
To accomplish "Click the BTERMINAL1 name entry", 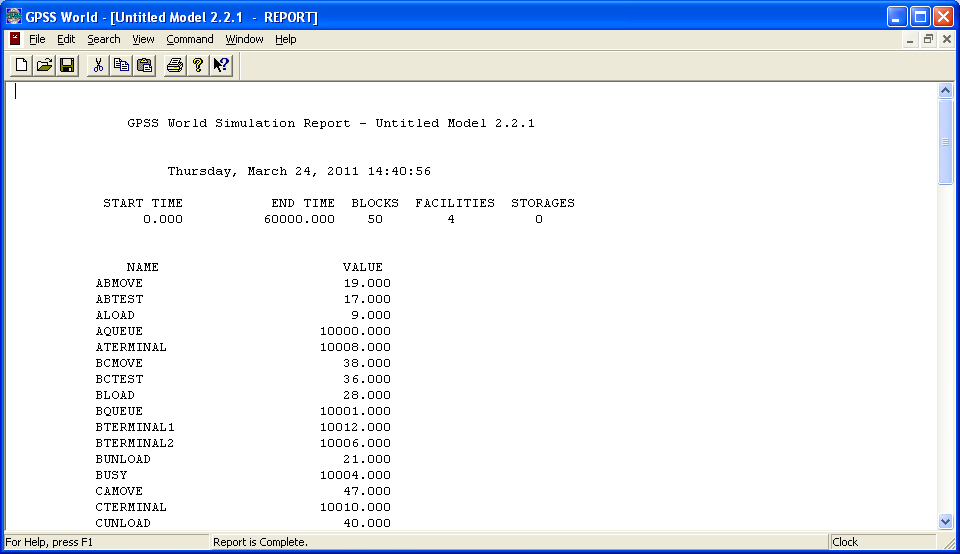I will 135,427.
